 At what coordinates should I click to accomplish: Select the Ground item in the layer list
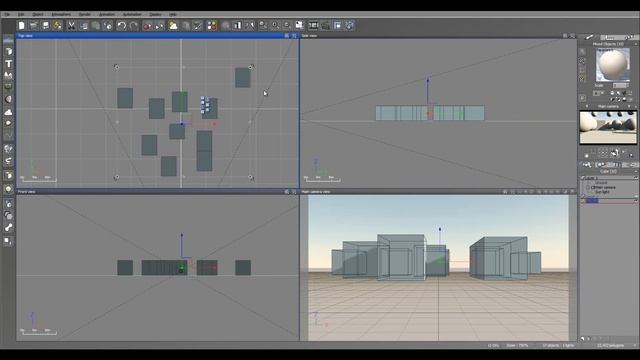point(601,183)
